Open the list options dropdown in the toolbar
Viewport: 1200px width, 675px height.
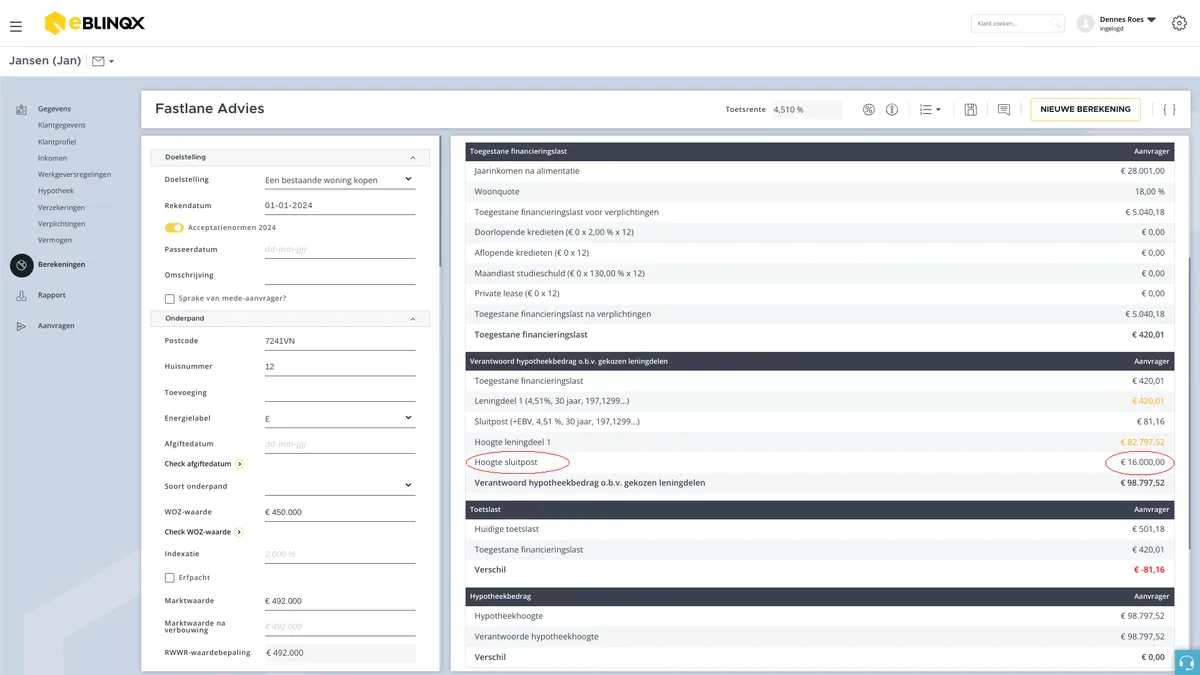[x=930, y=109]
